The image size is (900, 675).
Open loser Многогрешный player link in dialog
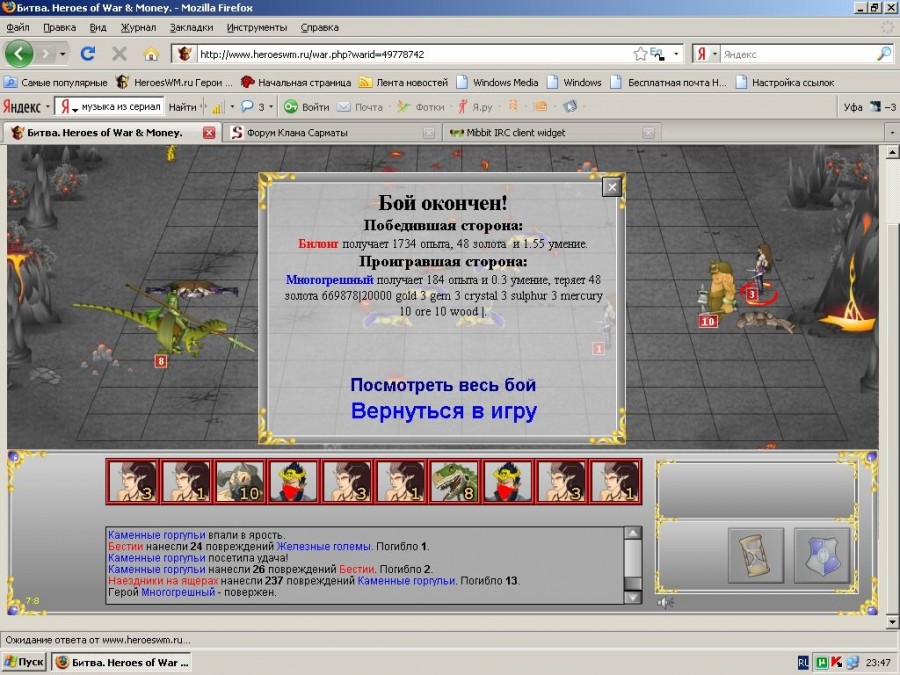point(329,280)
